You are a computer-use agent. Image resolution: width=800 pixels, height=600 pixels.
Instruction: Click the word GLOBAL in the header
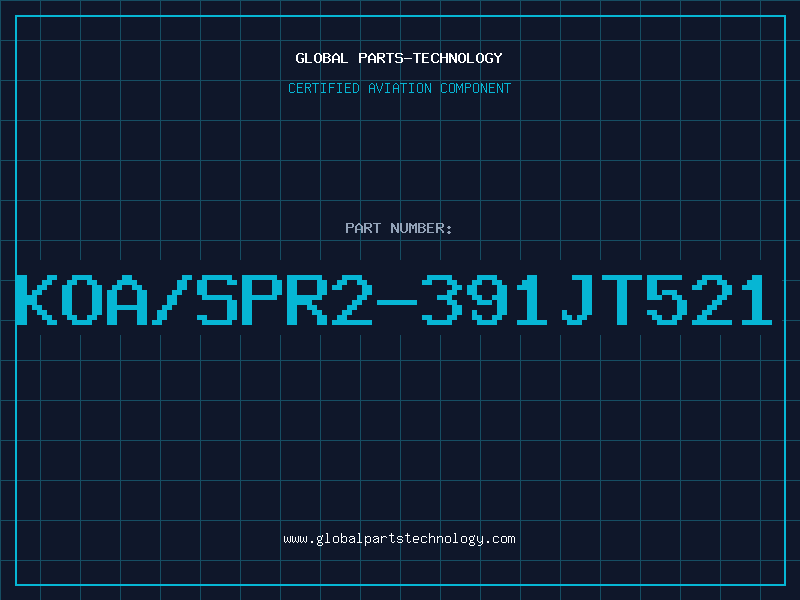point(321,58)
